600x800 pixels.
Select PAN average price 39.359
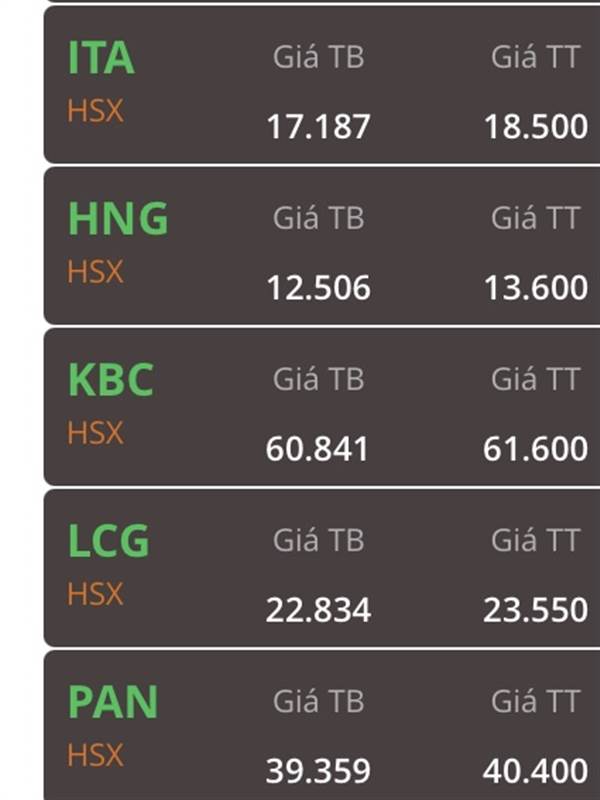(x=318, y=771)
